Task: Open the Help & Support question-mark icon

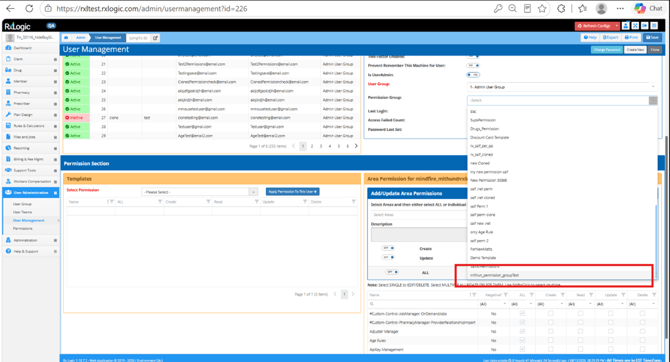Action: click(x=8, y=251)
